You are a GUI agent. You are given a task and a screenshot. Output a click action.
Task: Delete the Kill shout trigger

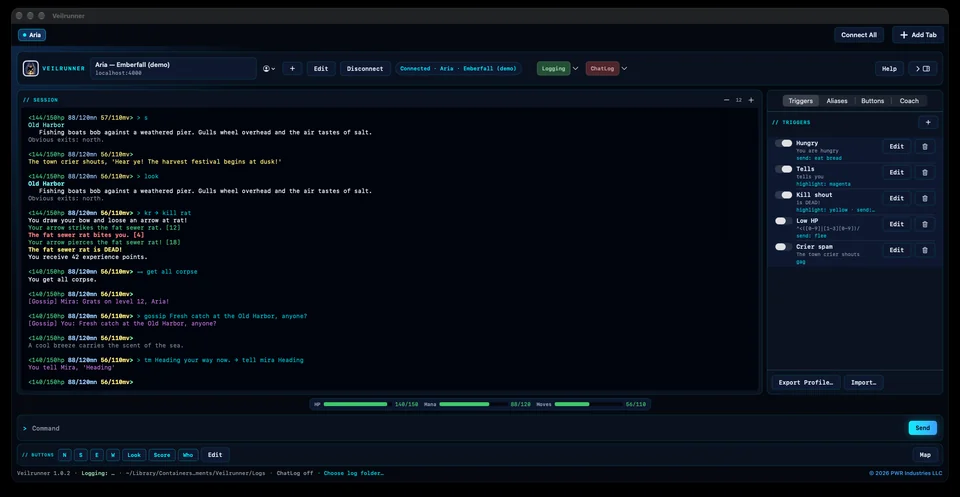924,198
